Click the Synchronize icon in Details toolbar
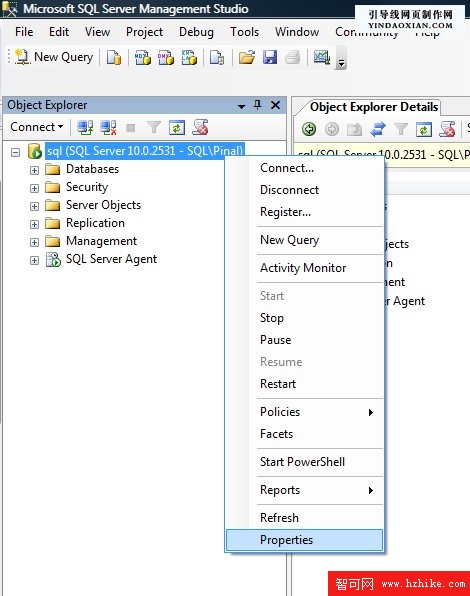This screenshot has width=470, height=596. point(378,129)
